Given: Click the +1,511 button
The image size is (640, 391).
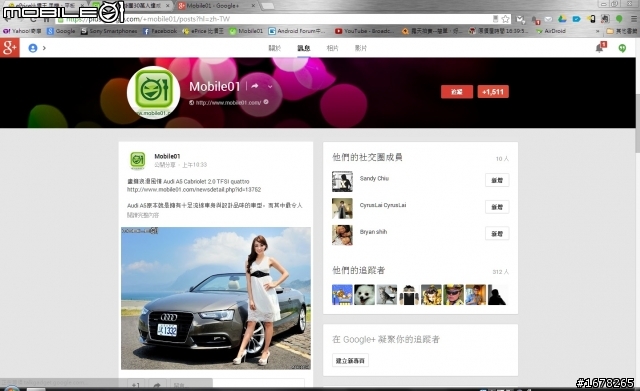Looking at the screenshot, I should 493,92.
